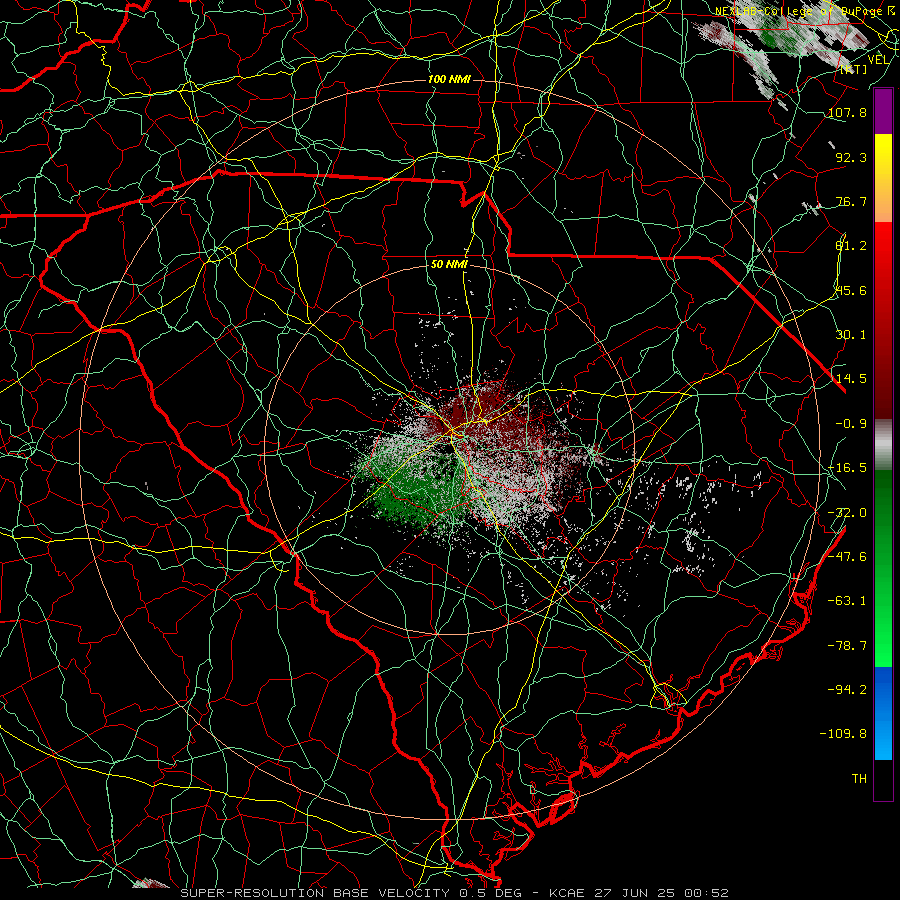Click the "NEXLAB-College of DuPage" header text

coord(797,11)
